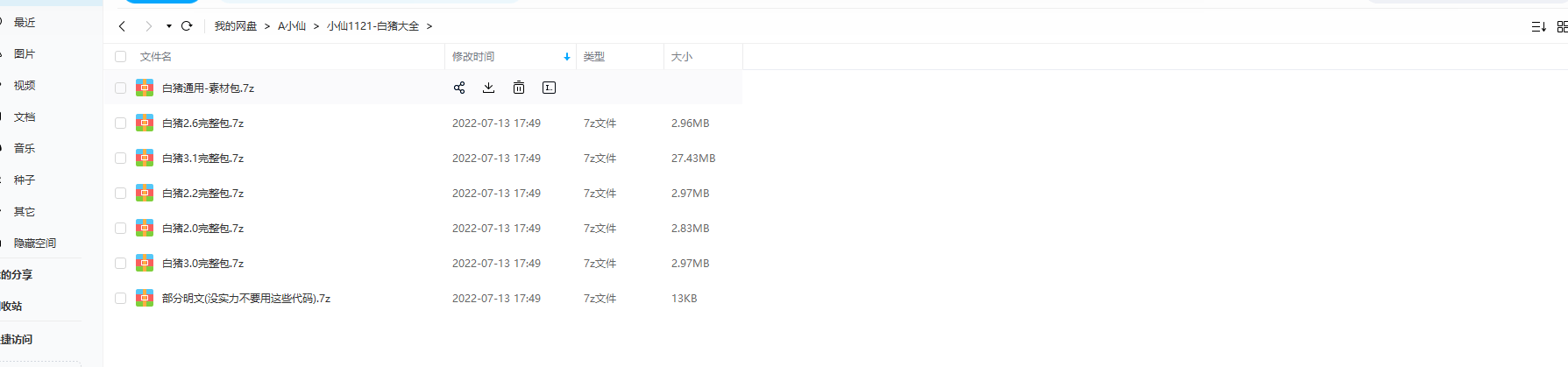Image resolution: width=1568 pixels, height=367 pixels.
Task: Go to the A小仙 breadcrumb folder
Action: tap(292, 26)
